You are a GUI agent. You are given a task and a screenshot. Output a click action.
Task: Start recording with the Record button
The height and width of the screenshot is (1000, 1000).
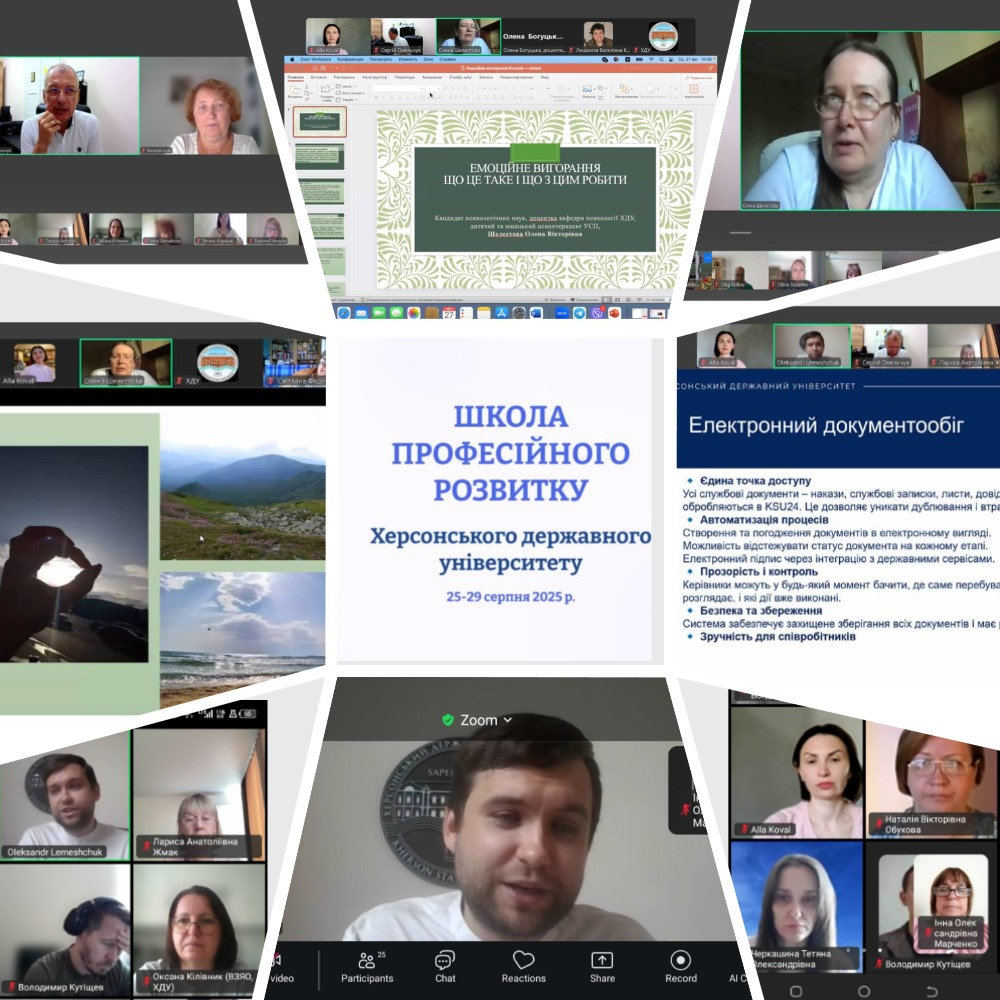(x=680, y=967)
